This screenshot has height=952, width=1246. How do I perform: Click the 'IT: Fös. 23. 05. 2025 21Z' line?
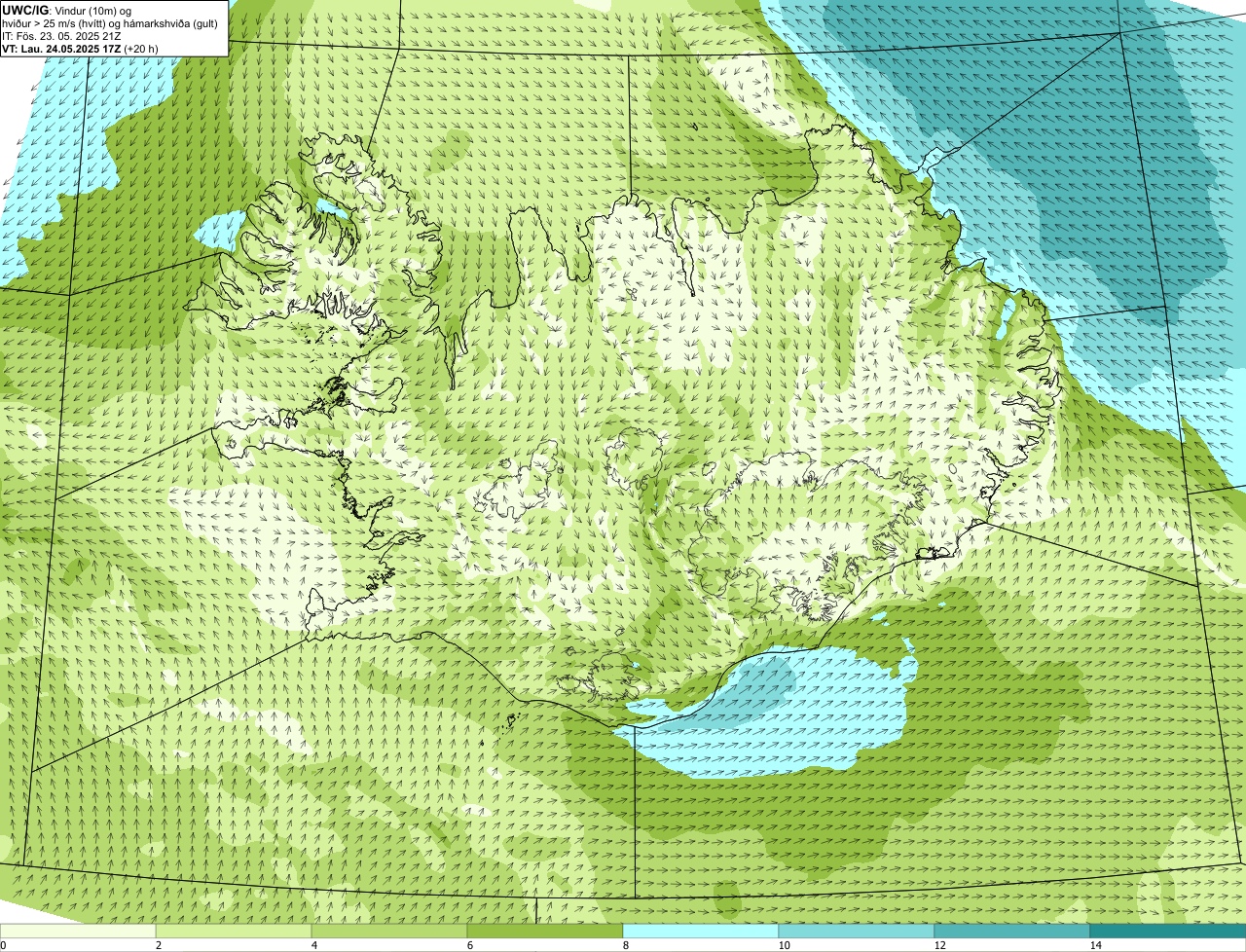click(61, 35)
